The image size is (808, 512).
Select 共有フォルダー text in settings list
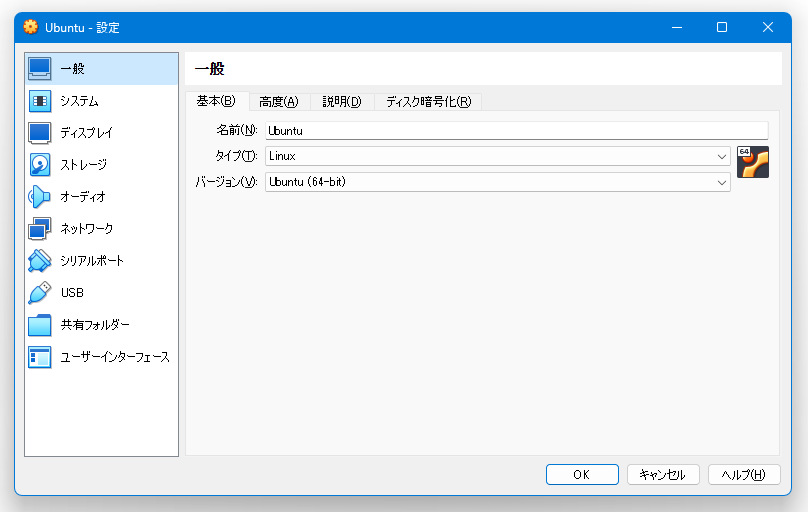tap(95, 325)
